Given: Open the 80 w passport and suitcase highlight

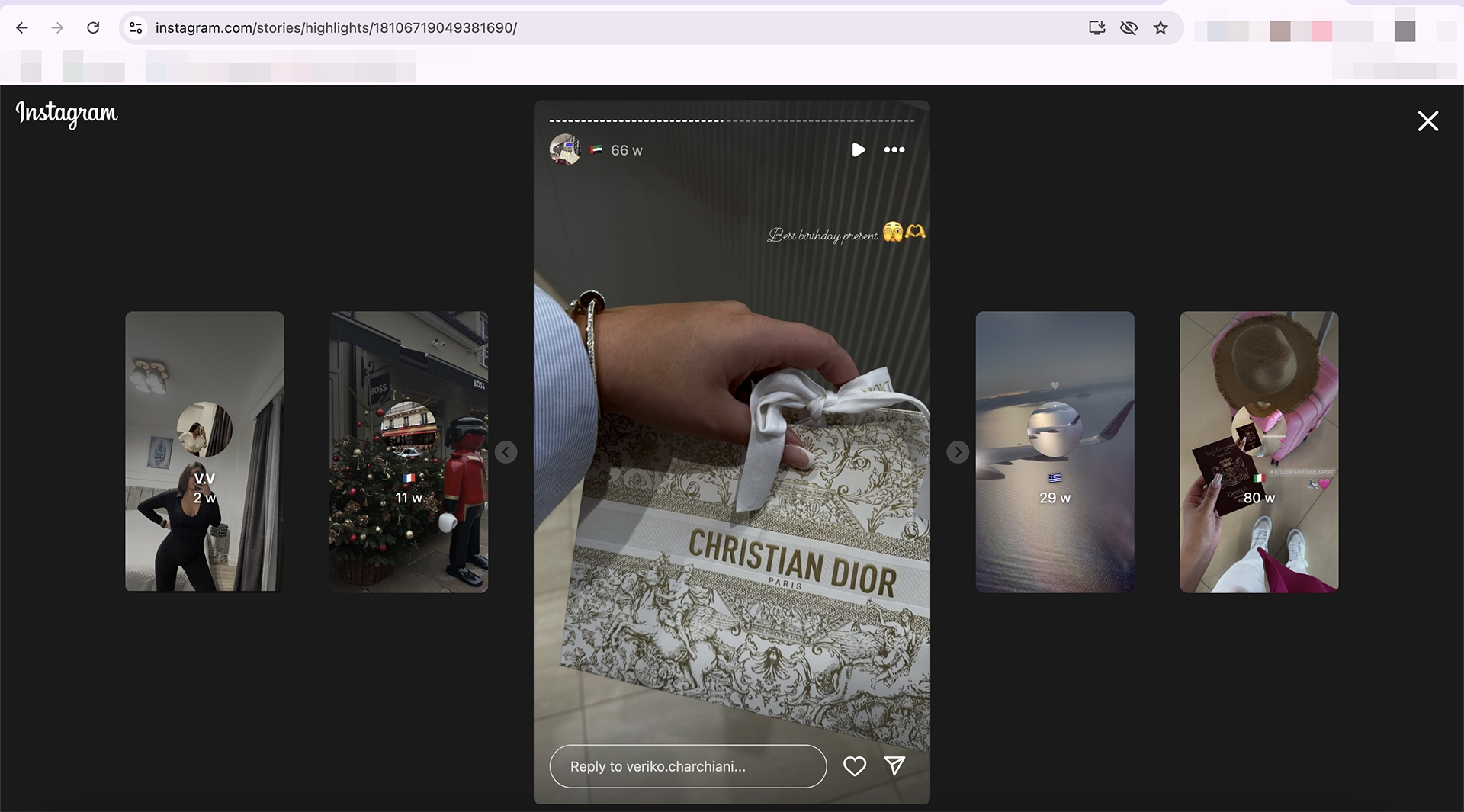Looking at the screenshot, I should pos(1259,451).
